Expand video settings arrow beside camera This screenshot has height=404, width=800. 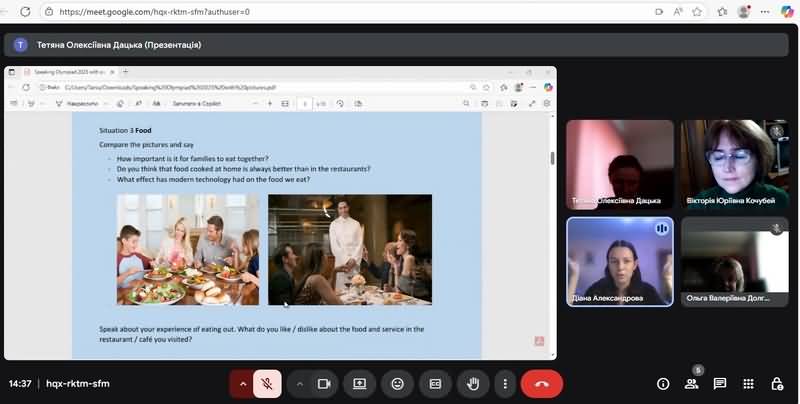pos(300,383)
